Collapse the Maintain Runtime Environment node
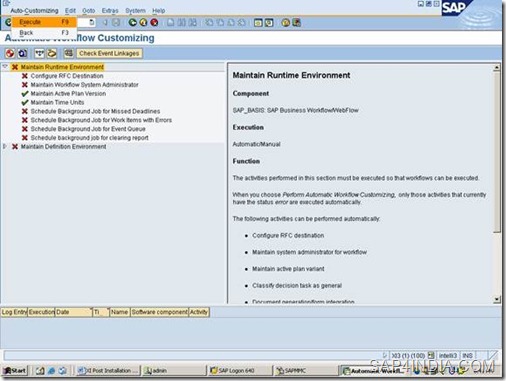506x381 pixels. coord(5,67)
